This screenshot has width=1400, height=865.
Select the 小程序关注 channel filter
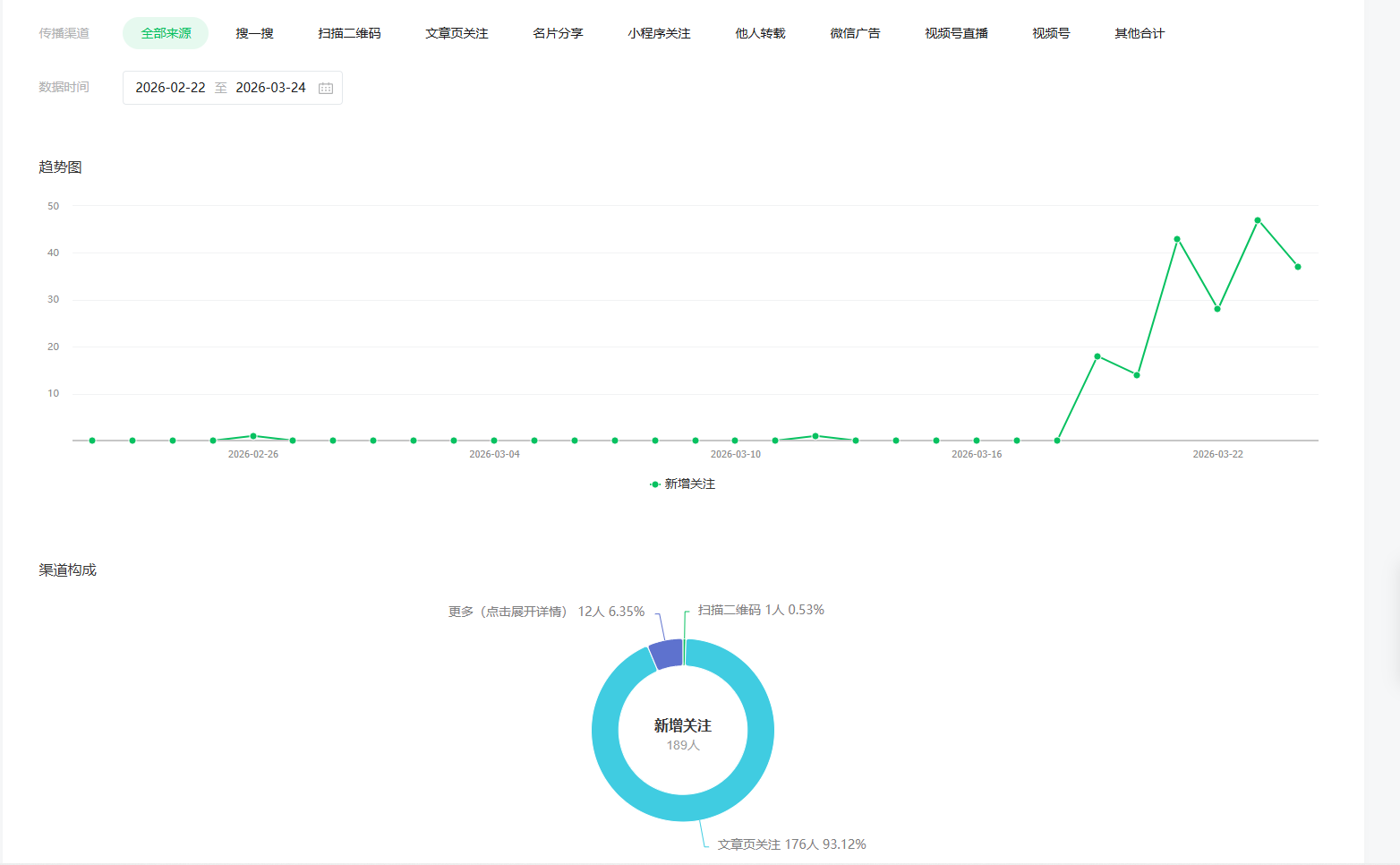pos(659,33)
